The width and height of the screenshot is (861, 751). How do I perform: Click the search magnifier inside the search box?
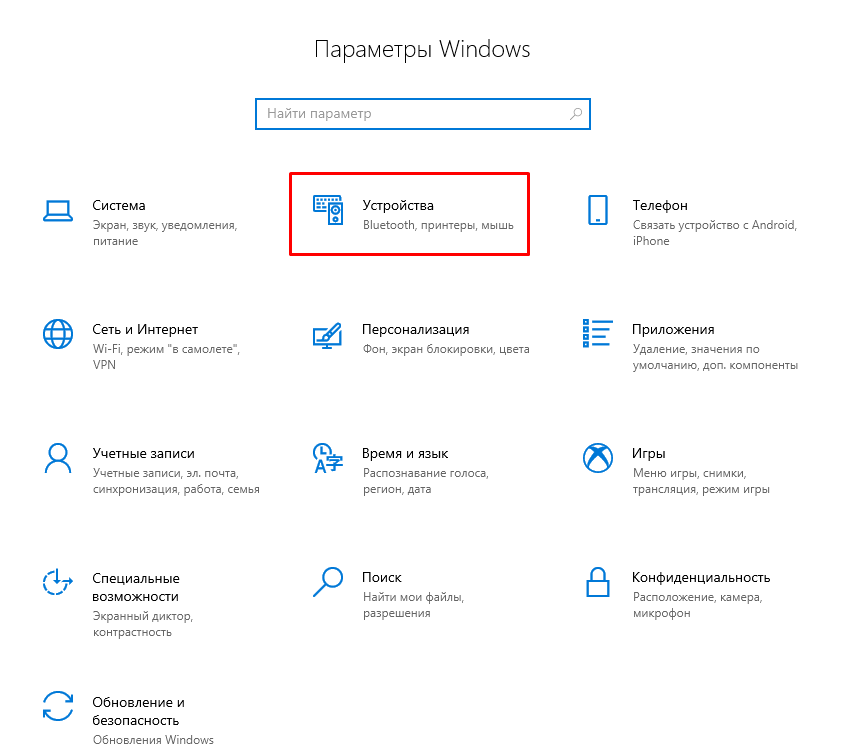tap(576, 114)
